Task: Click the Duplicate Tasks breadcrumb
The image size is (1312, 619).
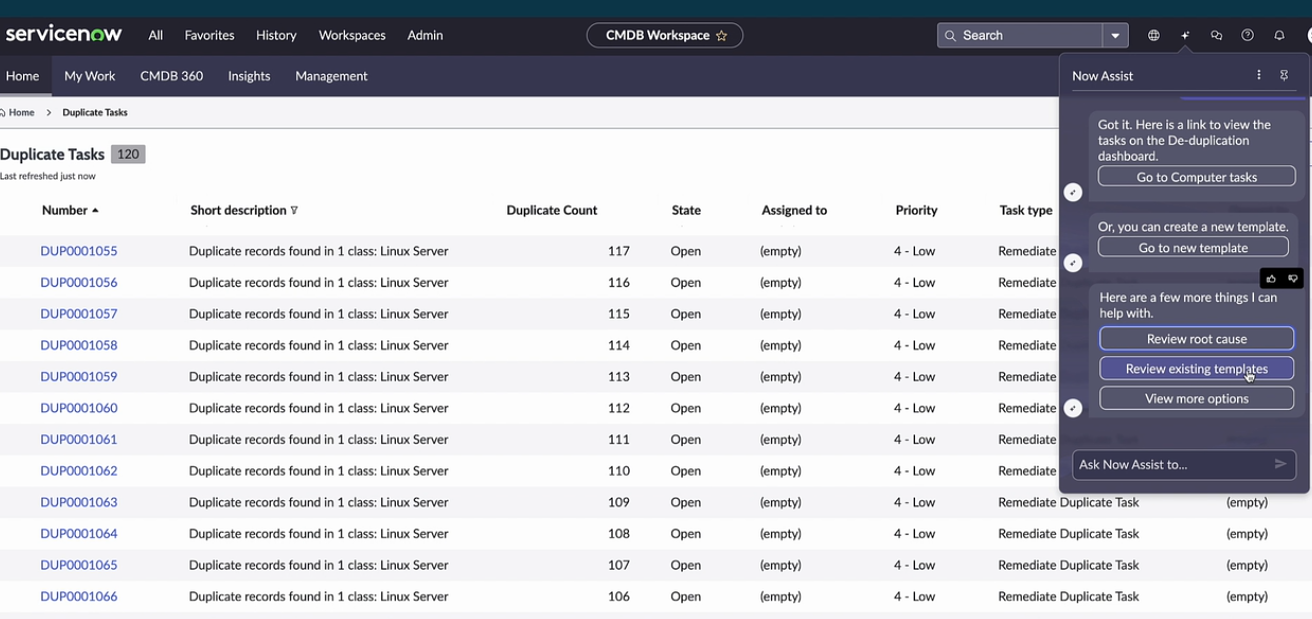Action: point(95,113)
